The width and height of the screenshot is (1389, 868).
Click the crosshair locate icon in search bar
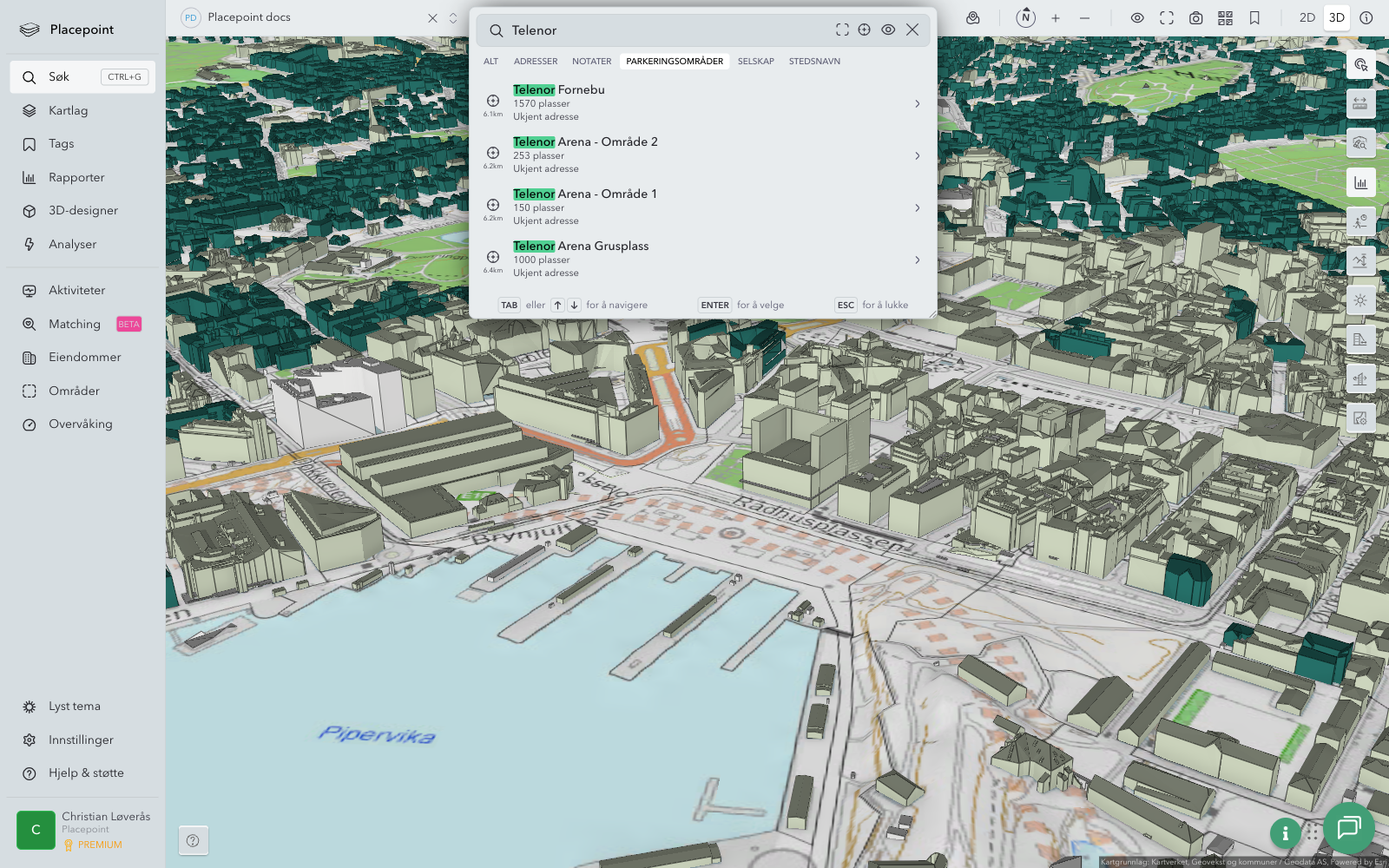pos(865,30)
